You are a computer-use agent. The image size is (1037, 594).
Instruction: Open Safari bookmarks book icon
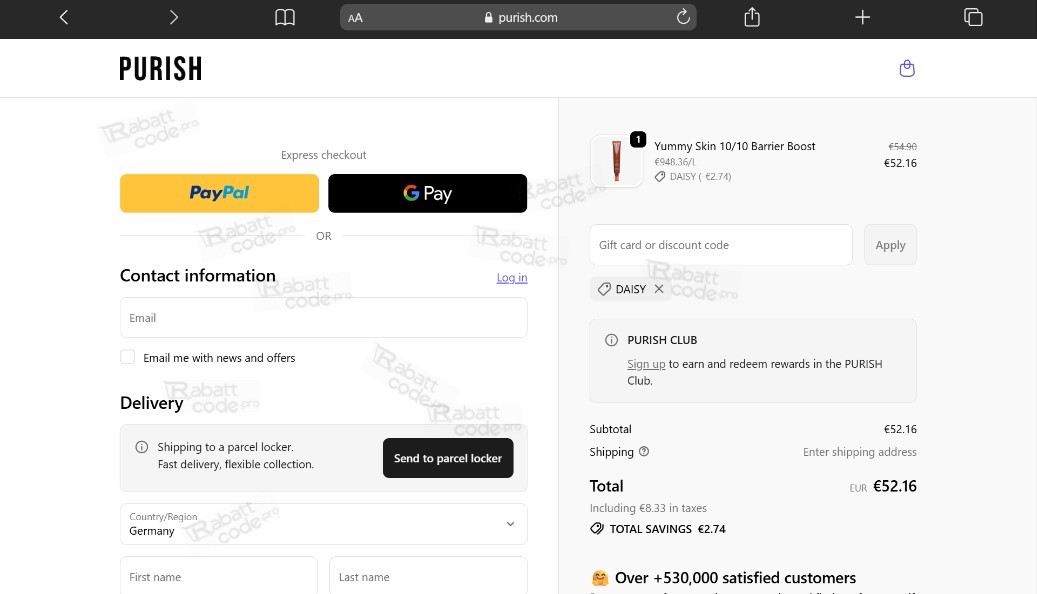coord(285,17)
